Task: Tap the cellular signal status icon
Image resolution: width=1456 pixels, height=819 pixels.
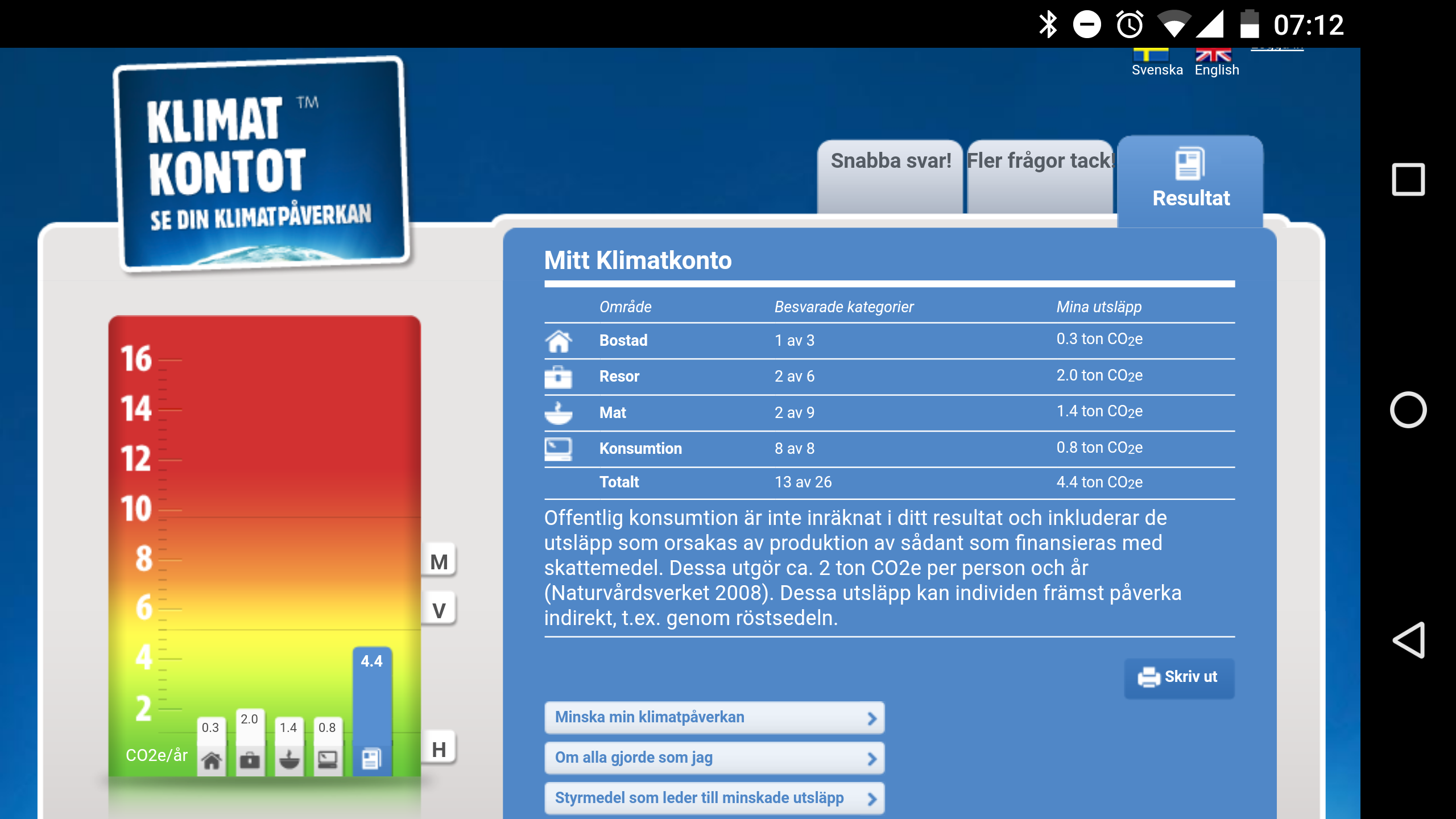Action: 1210,24
